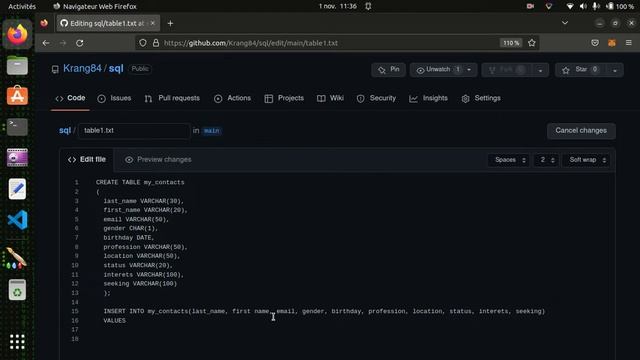The image size is (640, 360).
Task: Select the Edit file tab
Action: (87, 160)
